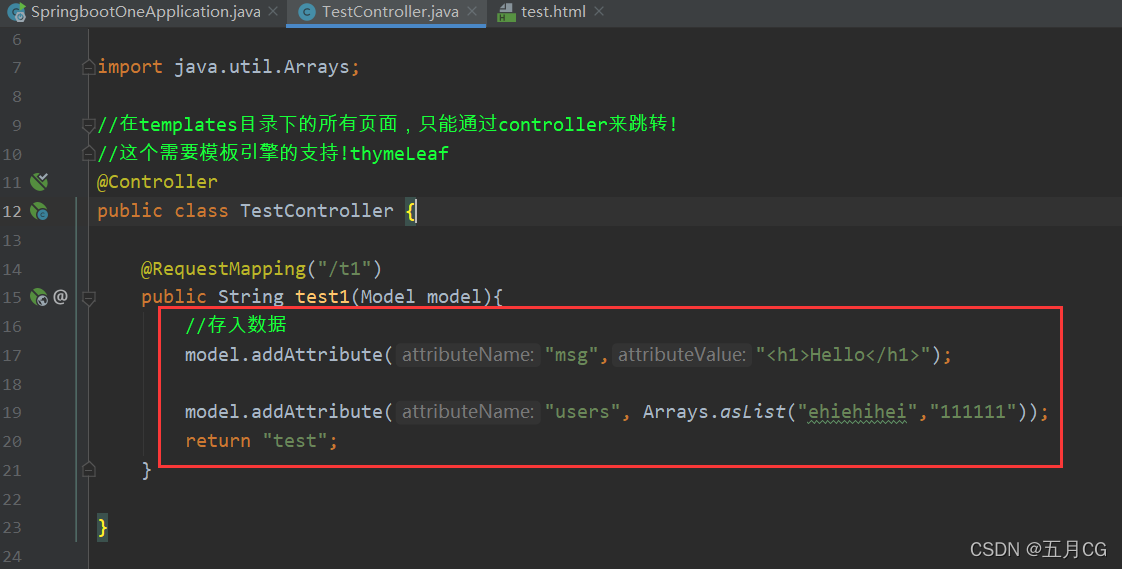
Task: Collapse the comment fold marker on line 9
Action: click(x=89, y=125)
